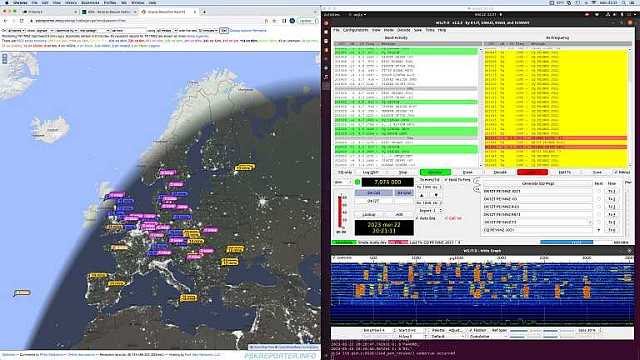Screen dimensions: 640x360
Task: Click the DX Call input field
Action: (x=373, y=201)
